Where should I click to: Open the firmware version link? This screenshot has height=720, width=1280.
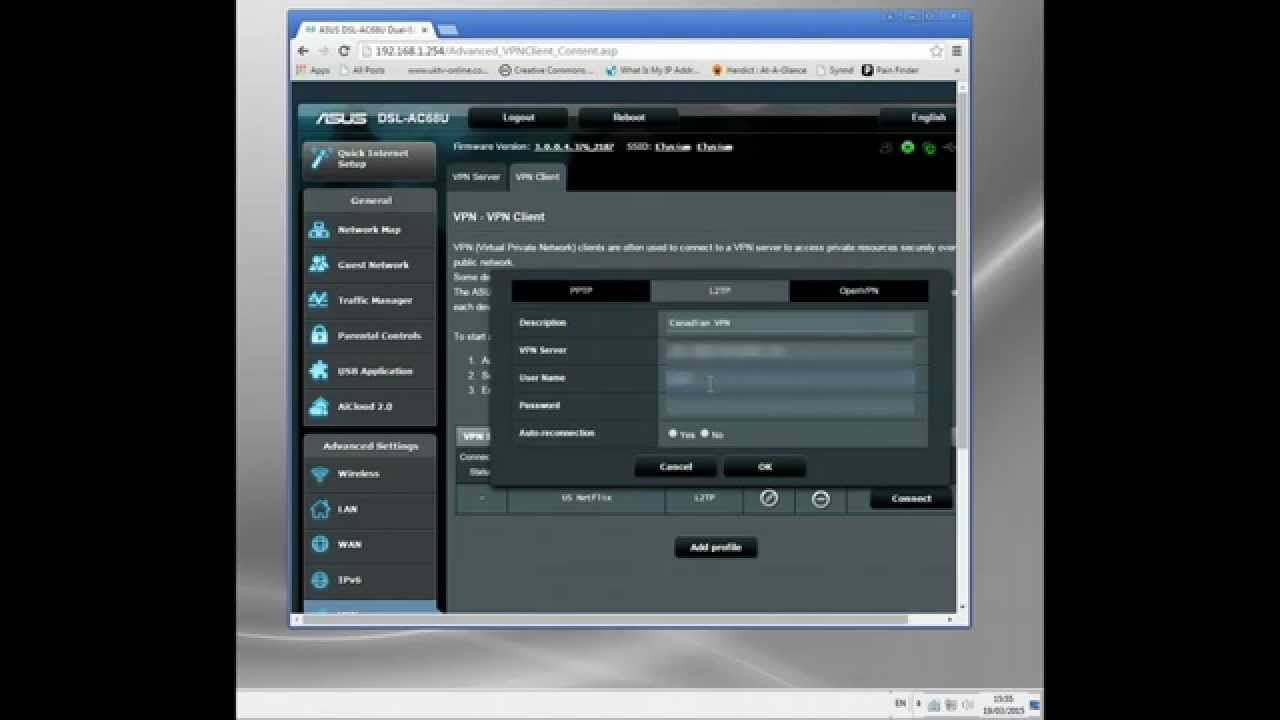click(x=574, y=147)
